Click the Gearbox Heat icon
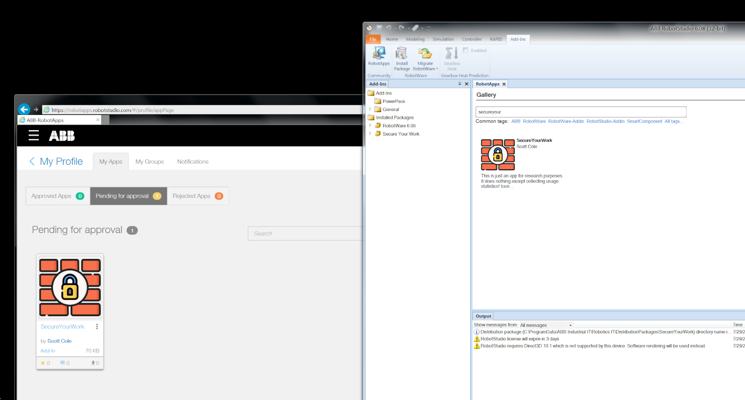Viewport: 745px width, 400px height. [451, 57]
